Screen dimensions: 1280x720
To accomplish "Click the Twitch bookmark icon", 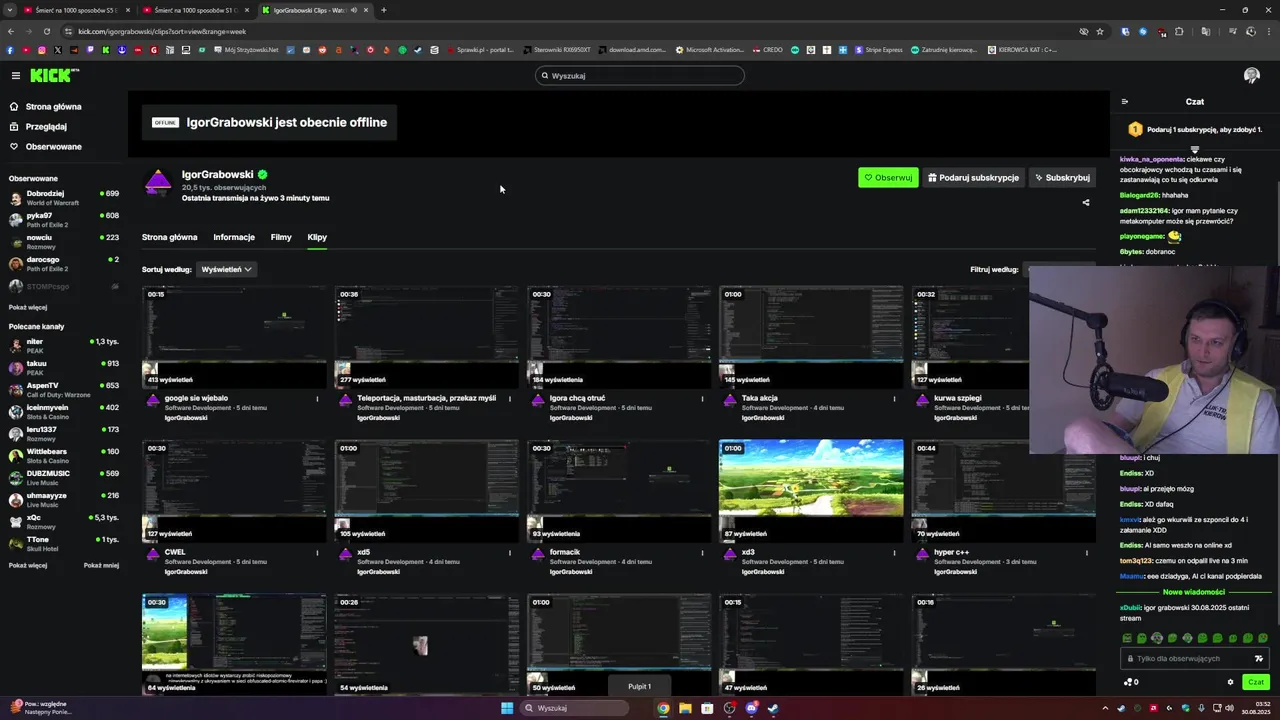I will tap(90, 50).
